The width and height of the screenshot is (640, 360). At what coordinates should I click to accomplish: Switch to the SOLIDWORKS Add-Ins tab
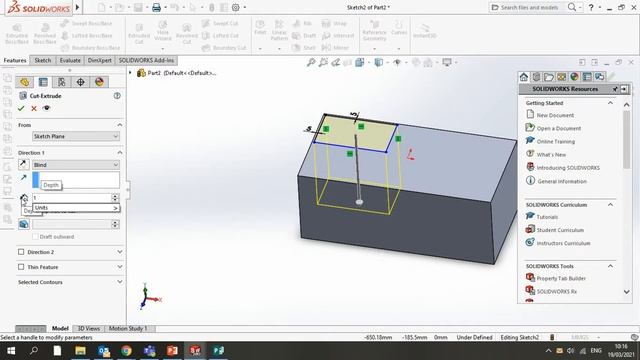click(x=146, y=60)
